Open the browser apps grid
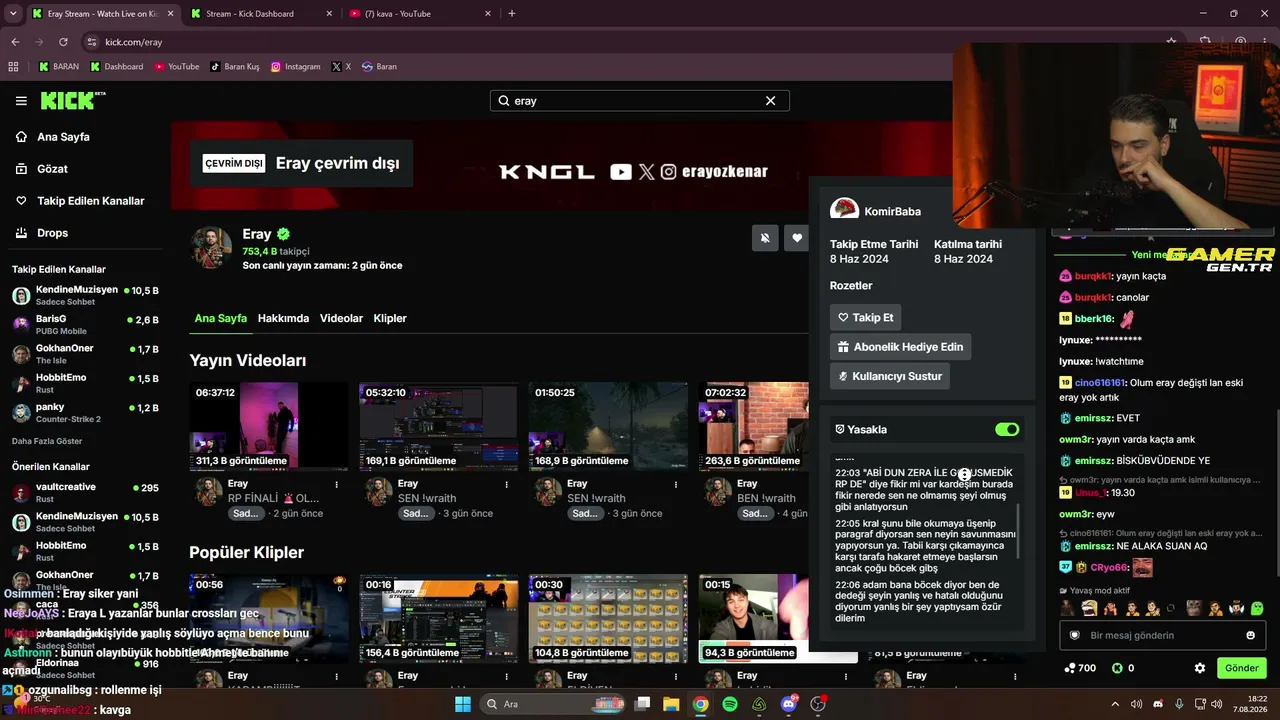1280x720 pixels. click(x=13, y=67)
